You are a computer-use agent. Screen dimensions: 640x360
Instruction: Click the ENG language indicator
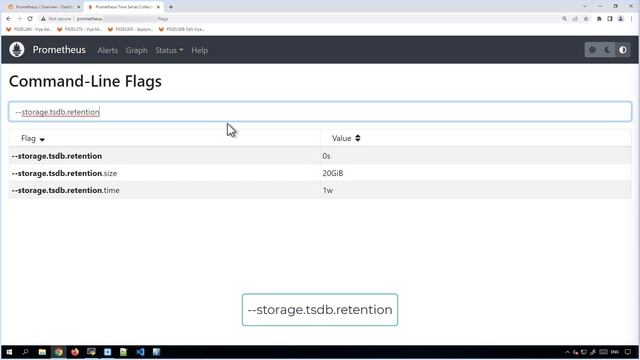pos(615,352)
